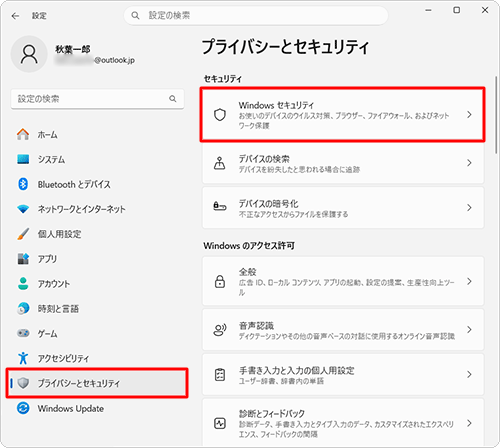Open Windows セキュリティ title text
The image size is (500, 448).
pos(276,106)
